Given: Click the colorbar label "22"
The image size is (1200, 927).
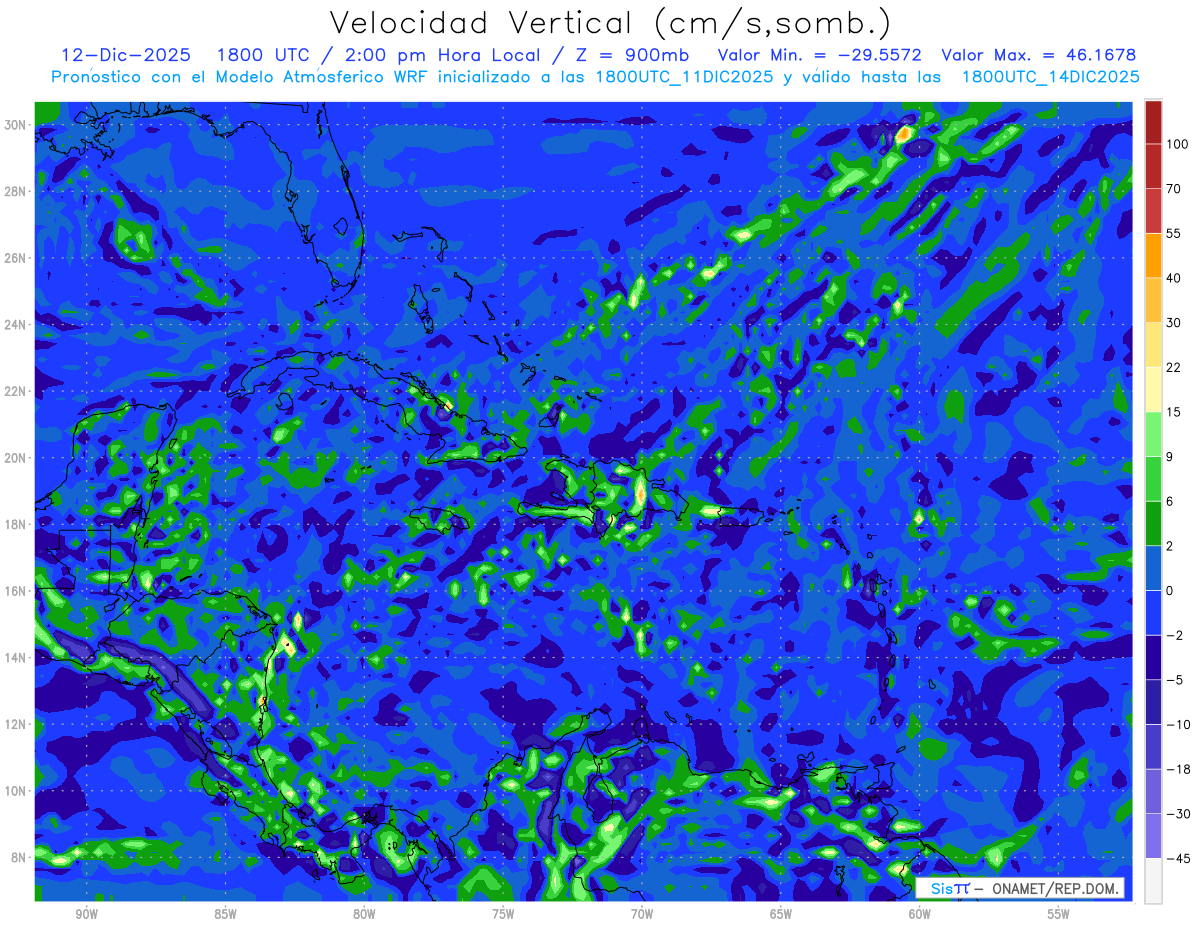Looking at the screenshot, I should (1174, 367).
